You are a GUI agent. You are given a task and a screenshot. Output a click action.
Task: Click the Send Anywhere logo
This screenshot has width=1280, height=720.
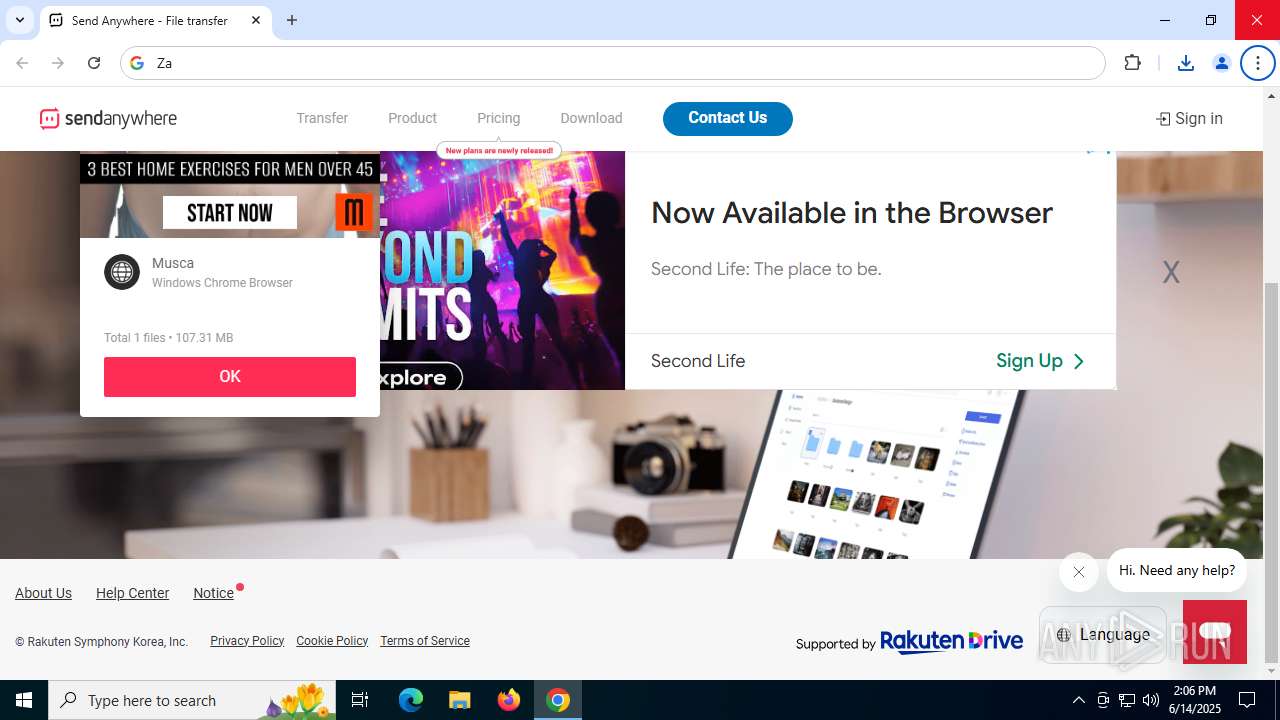click(x=108, y=119)
